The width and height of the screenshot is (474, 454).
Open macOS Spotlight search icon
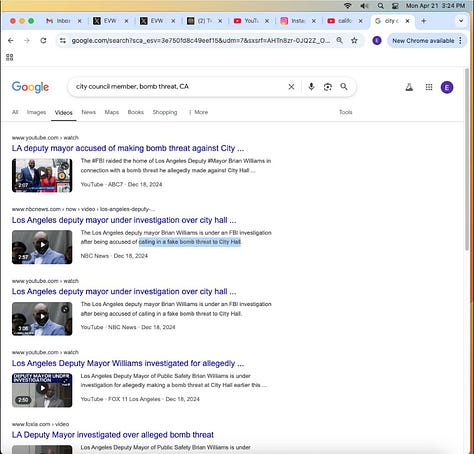(x=380, y=6)
